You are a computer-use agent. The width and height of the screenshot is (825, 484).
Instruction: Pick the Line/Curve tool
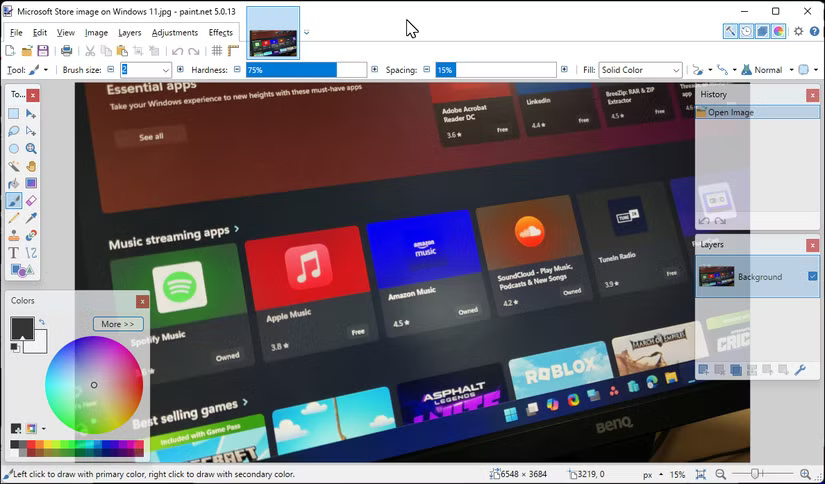point(31,253)
